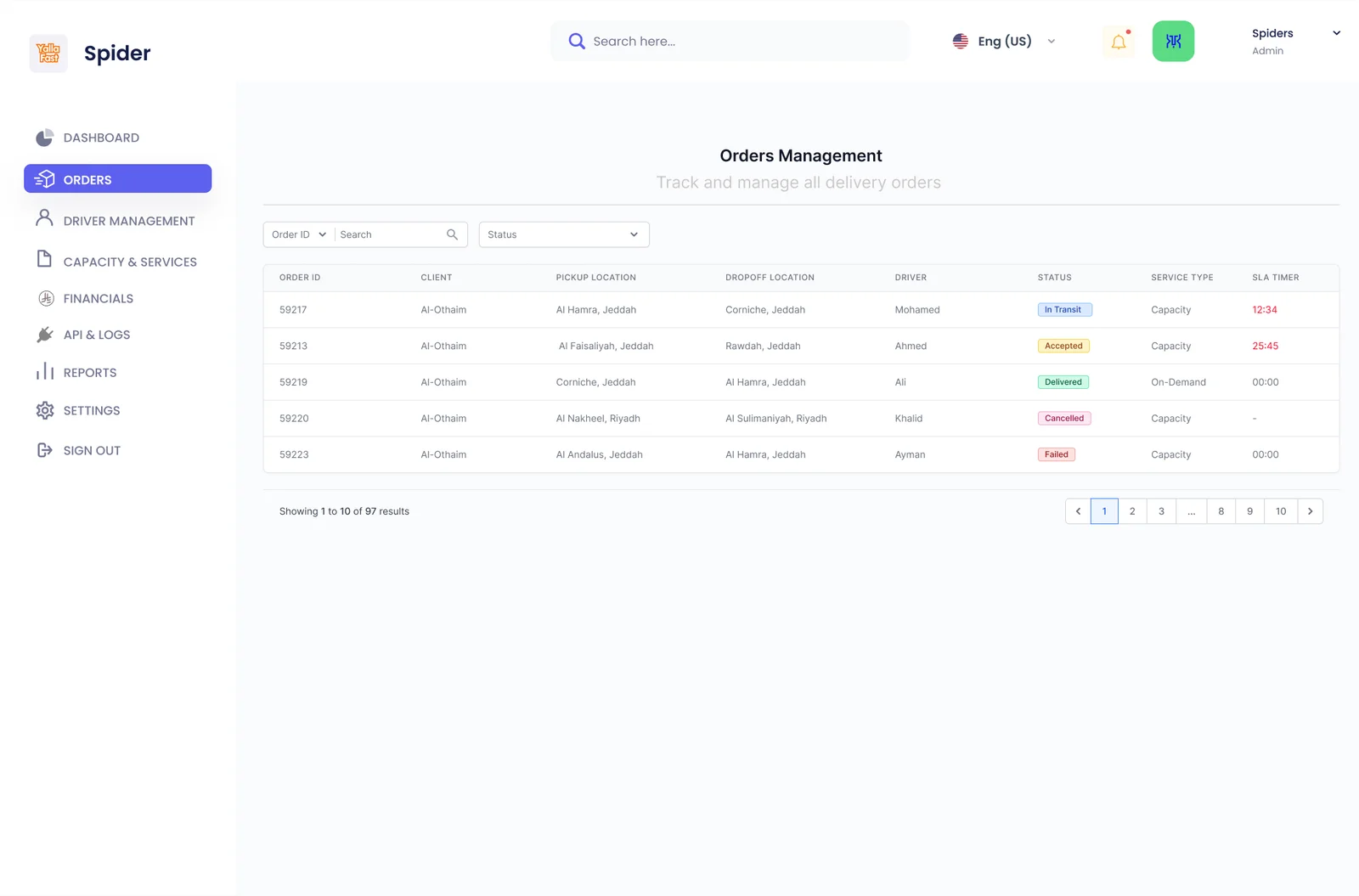Click the SERVICE TYPE column header
The image size is (1359, 896).
click(1181, 278)
